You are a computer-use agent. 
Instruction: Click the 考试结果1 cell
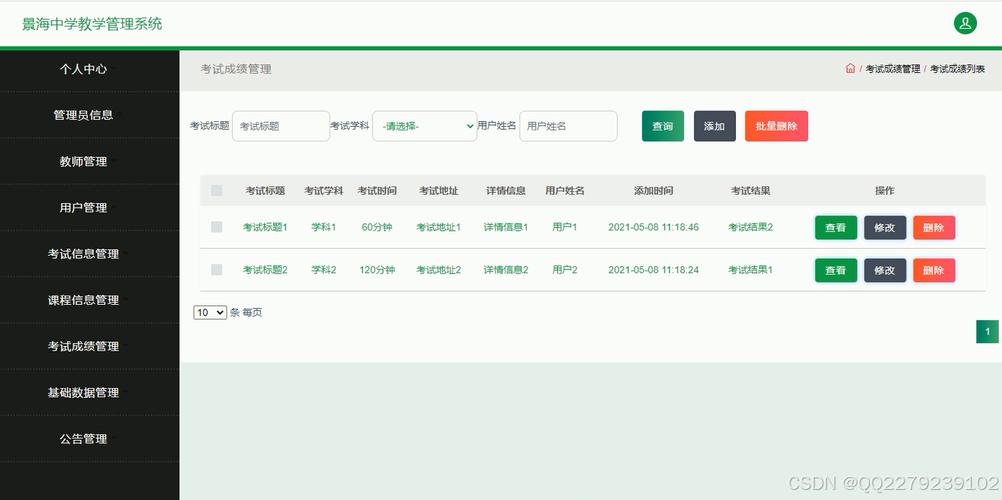pyautogui.click(x=750, y=270)
